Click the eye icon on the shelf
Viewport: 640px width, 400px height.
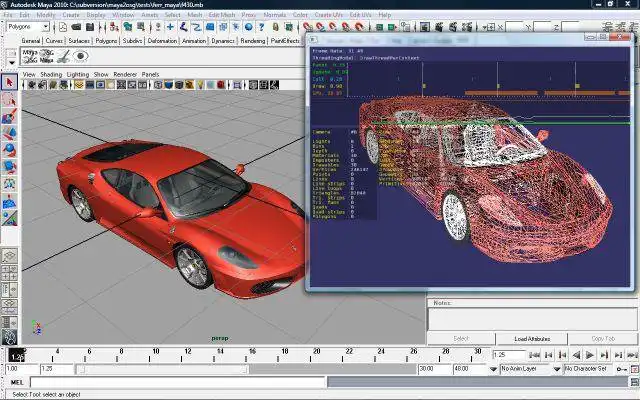(x=81, y=56)
